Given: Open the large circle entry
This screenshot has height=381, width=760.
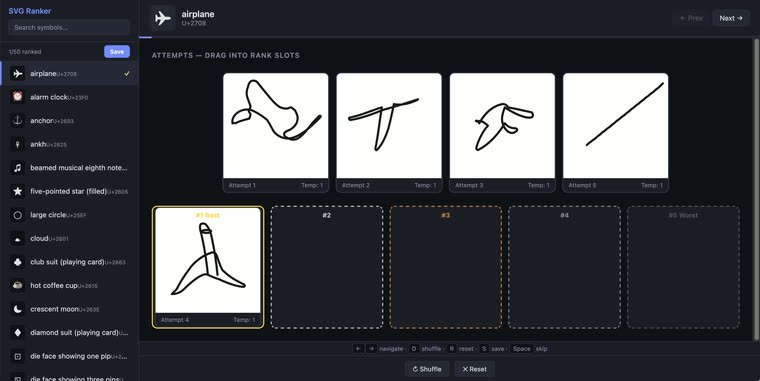Looking at the screenshot, I should click(x=69, y=215).
